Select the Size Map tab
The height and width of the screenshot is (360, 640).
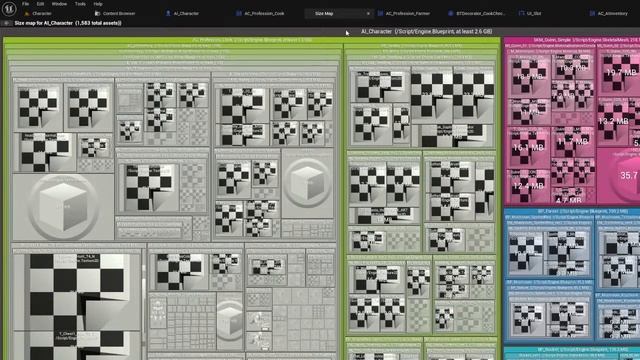[x=324, y=13]
